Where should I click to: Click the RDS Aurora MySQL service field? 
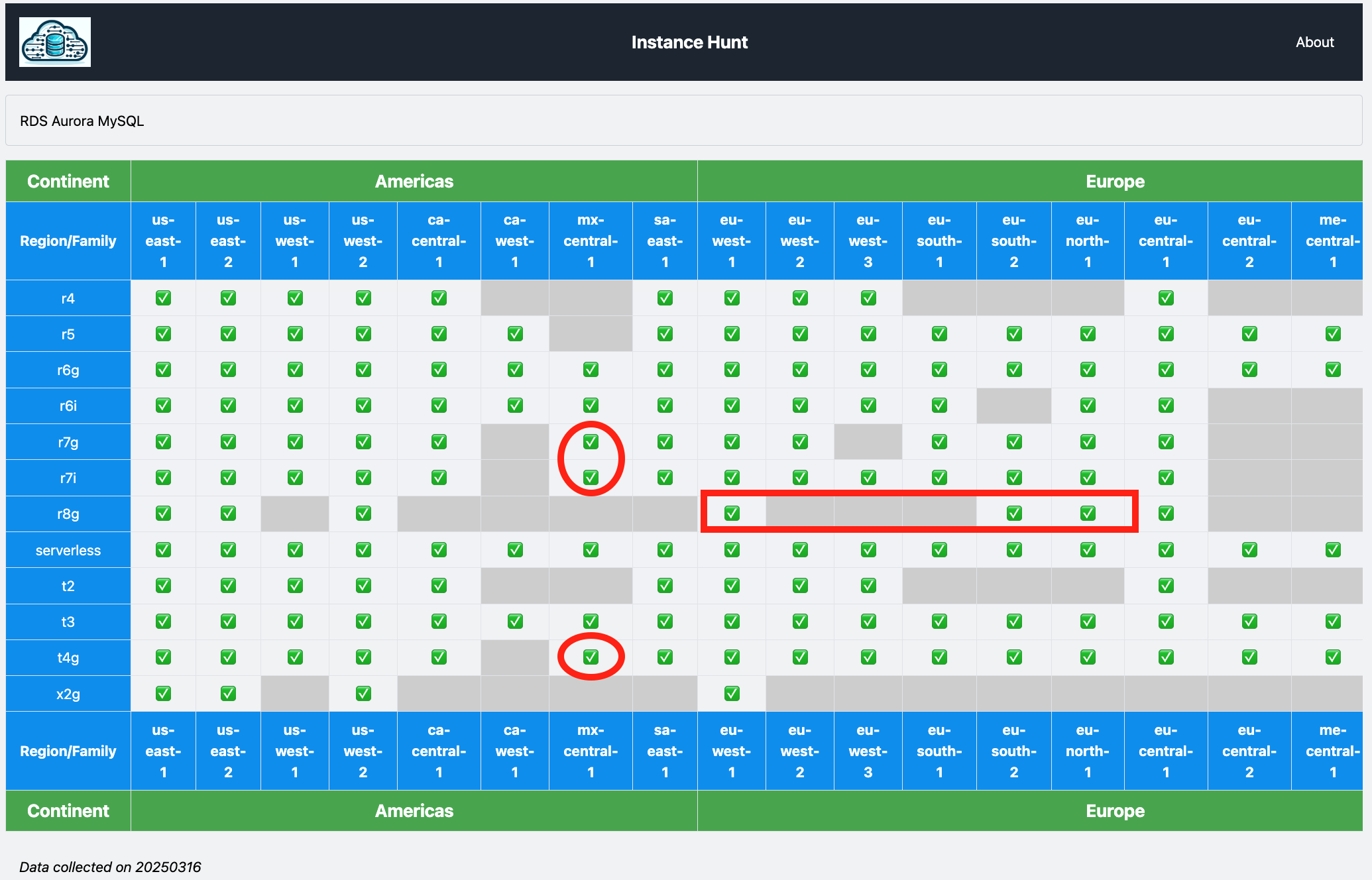pyautogui.click(x=684, y=121)
